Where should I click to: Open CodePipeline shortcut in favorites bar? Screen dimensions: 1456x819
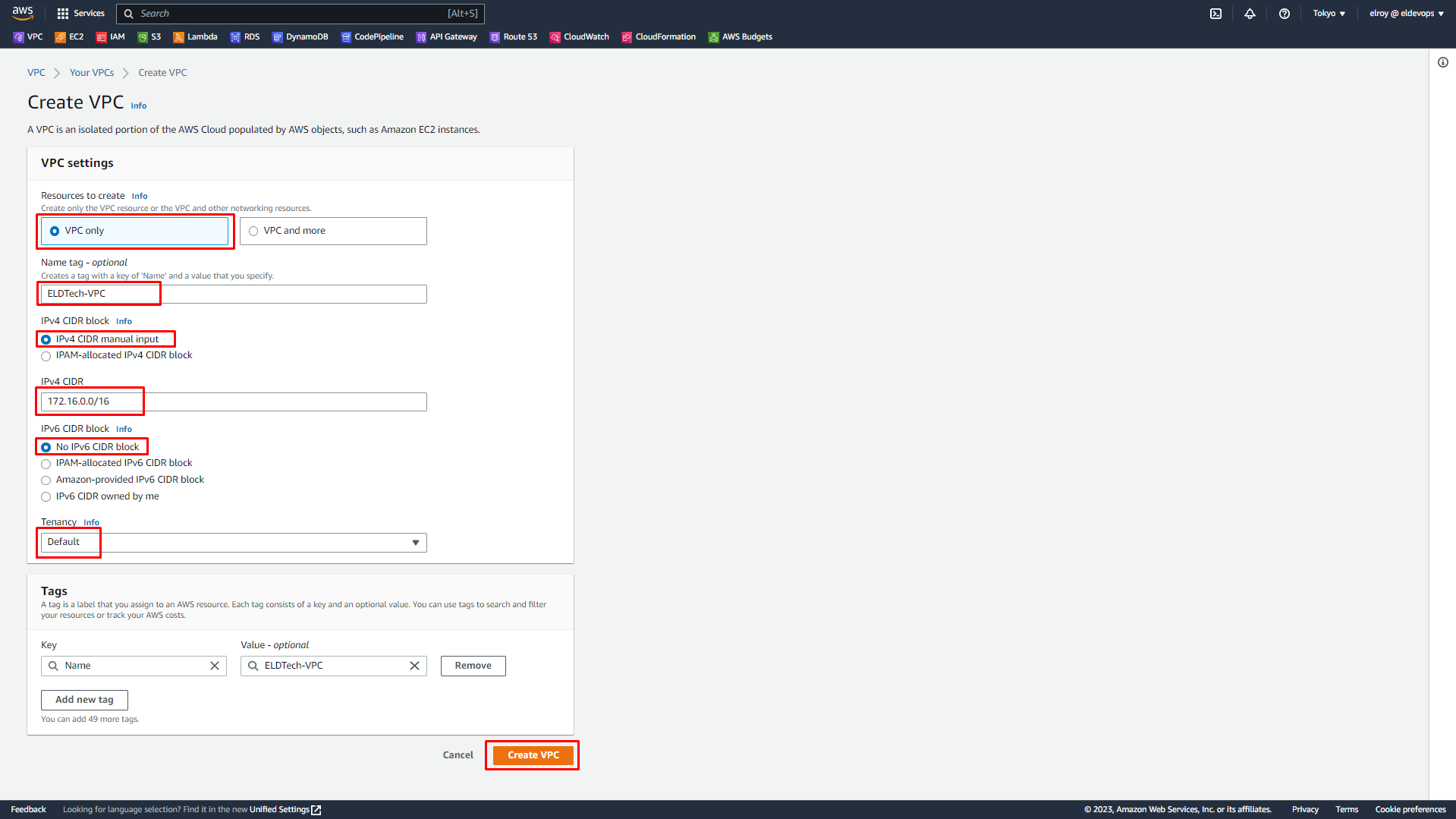click(372, 36)
